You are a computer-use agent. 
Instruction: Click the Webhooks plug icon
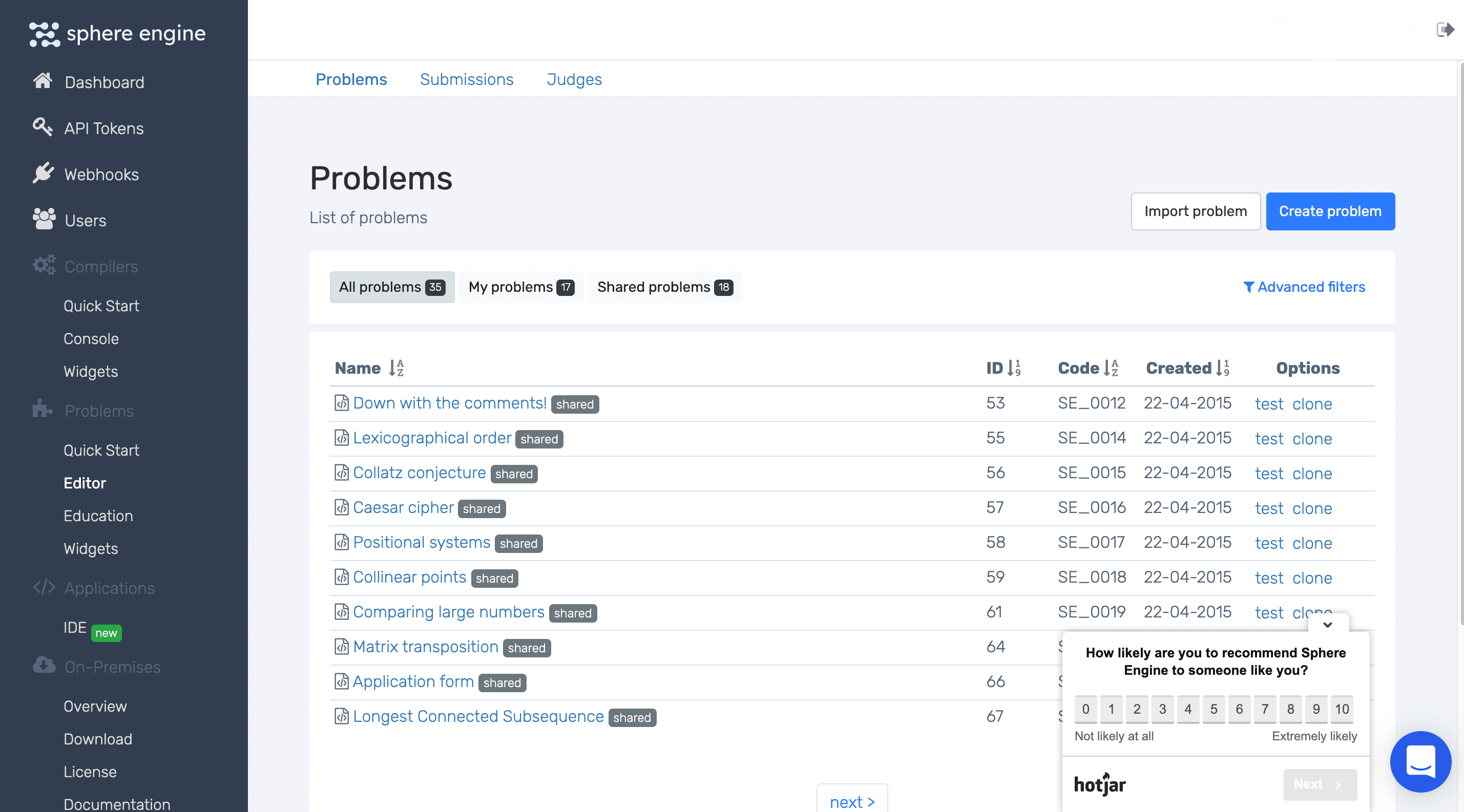click(x=43, y=173)
